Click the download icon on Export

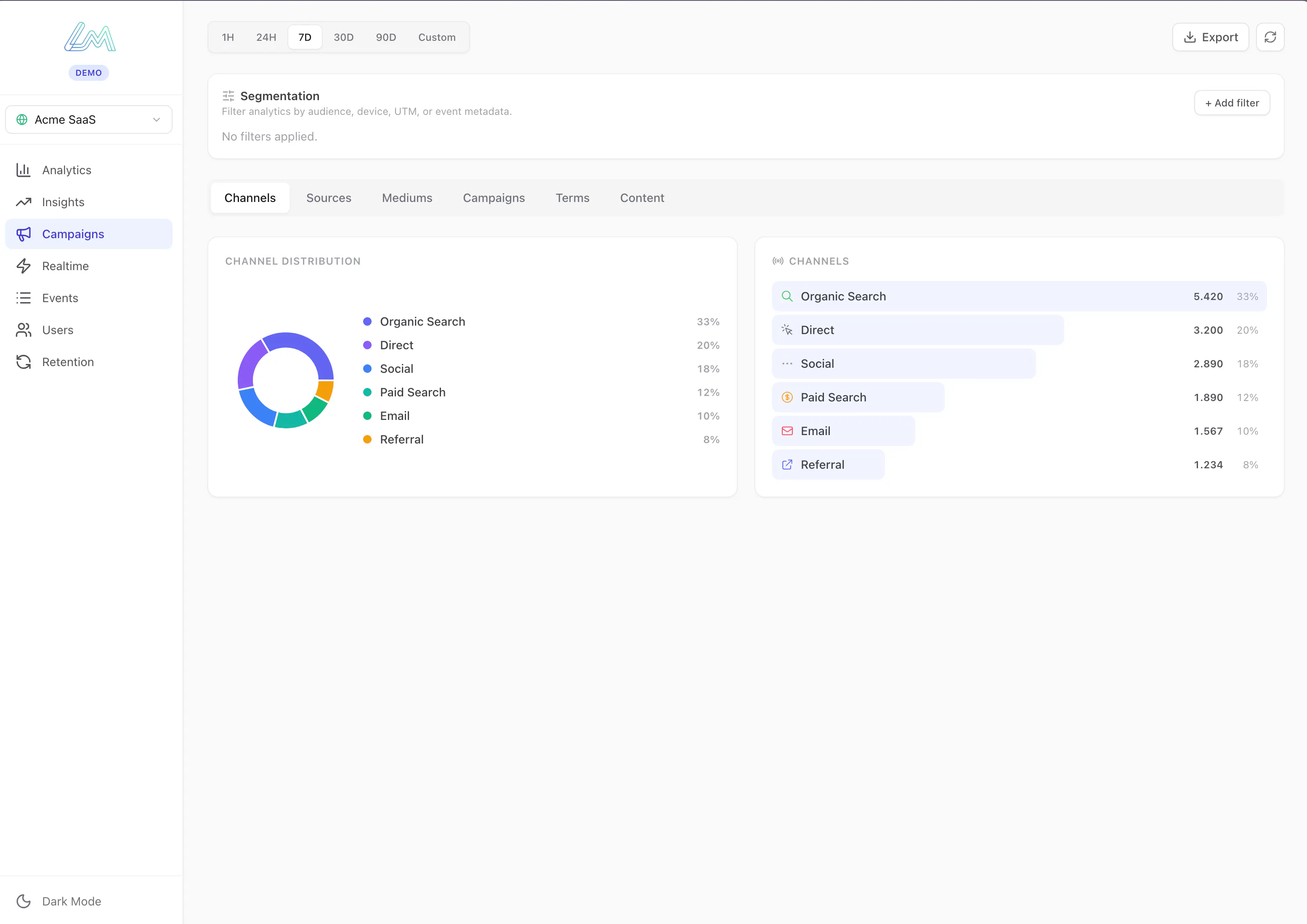pos(1190,37)
